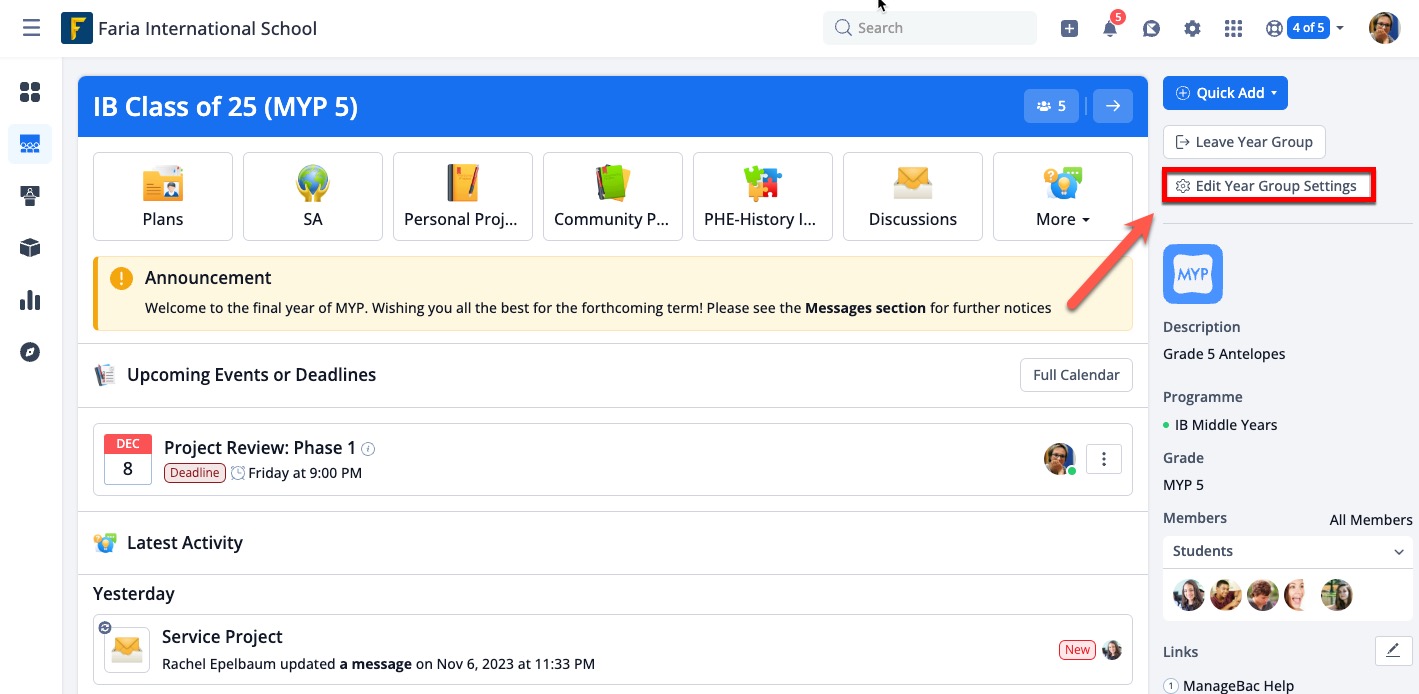Click Edit Year Group Settings
The height and width of the screenshot is (694, 1419).
pyautogui.click(x=1267, y=186)
